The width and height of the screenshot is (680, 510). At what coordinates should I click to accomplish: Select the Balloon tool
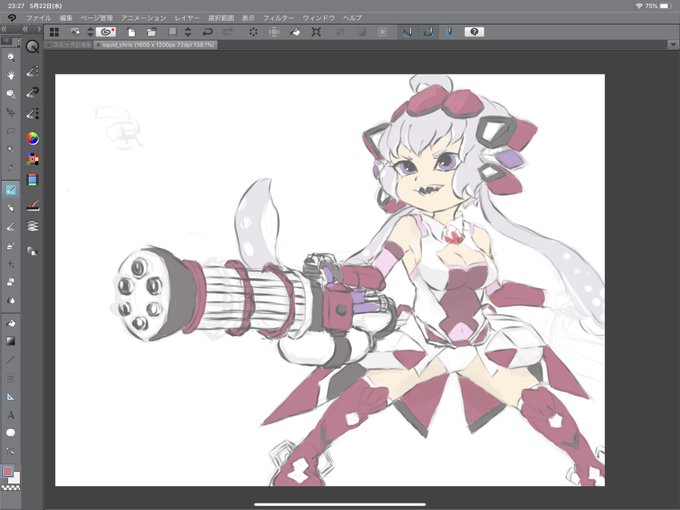[11, 433]
